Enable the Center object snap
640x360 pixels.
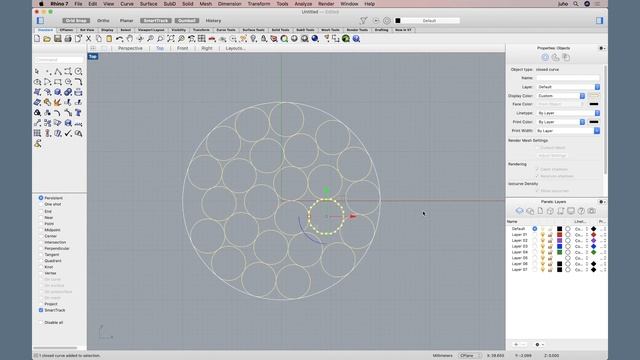pyautogui.click(x=41, y=236)
